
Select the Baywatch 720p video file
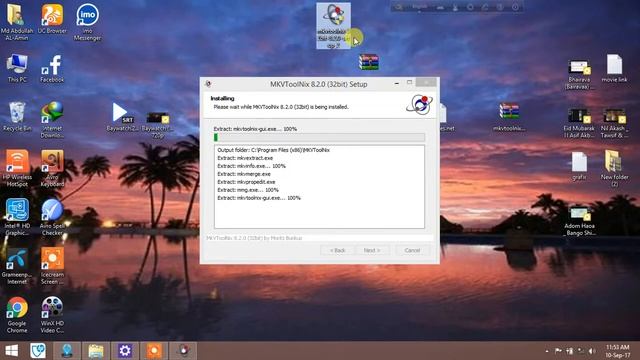158,124
